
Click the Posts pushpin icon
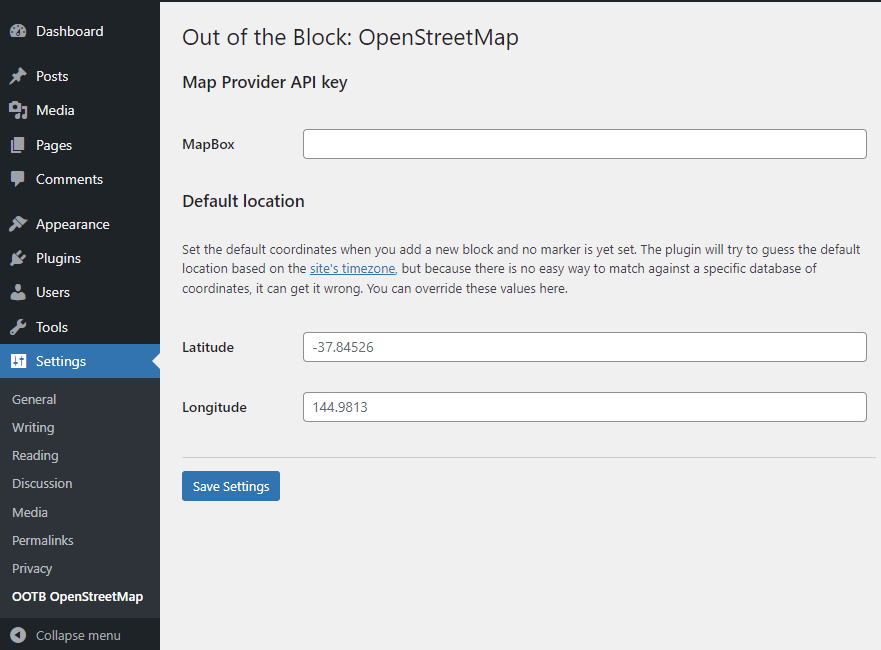point(18,76)
